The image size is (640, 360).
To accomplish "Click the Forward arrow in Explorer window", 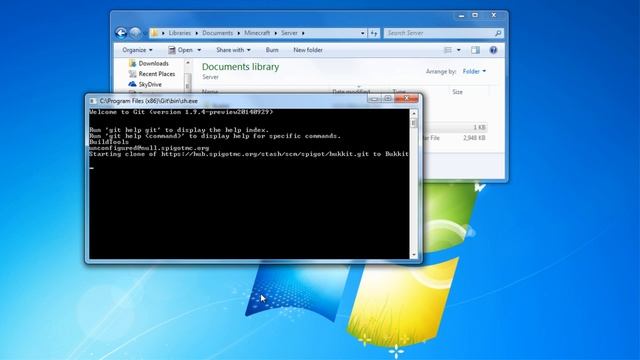I will coord(135,33).
